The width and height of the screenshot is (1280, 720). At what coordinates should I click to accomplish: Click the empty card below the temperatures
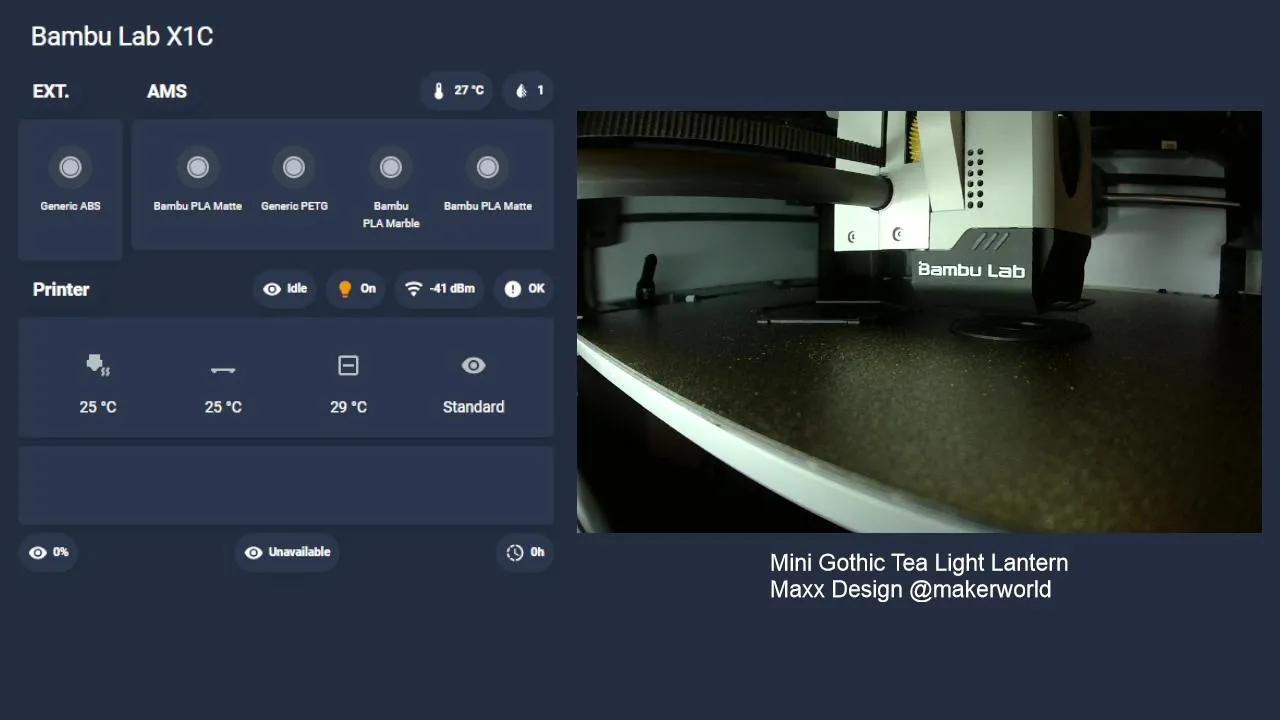tap(286, 485)
